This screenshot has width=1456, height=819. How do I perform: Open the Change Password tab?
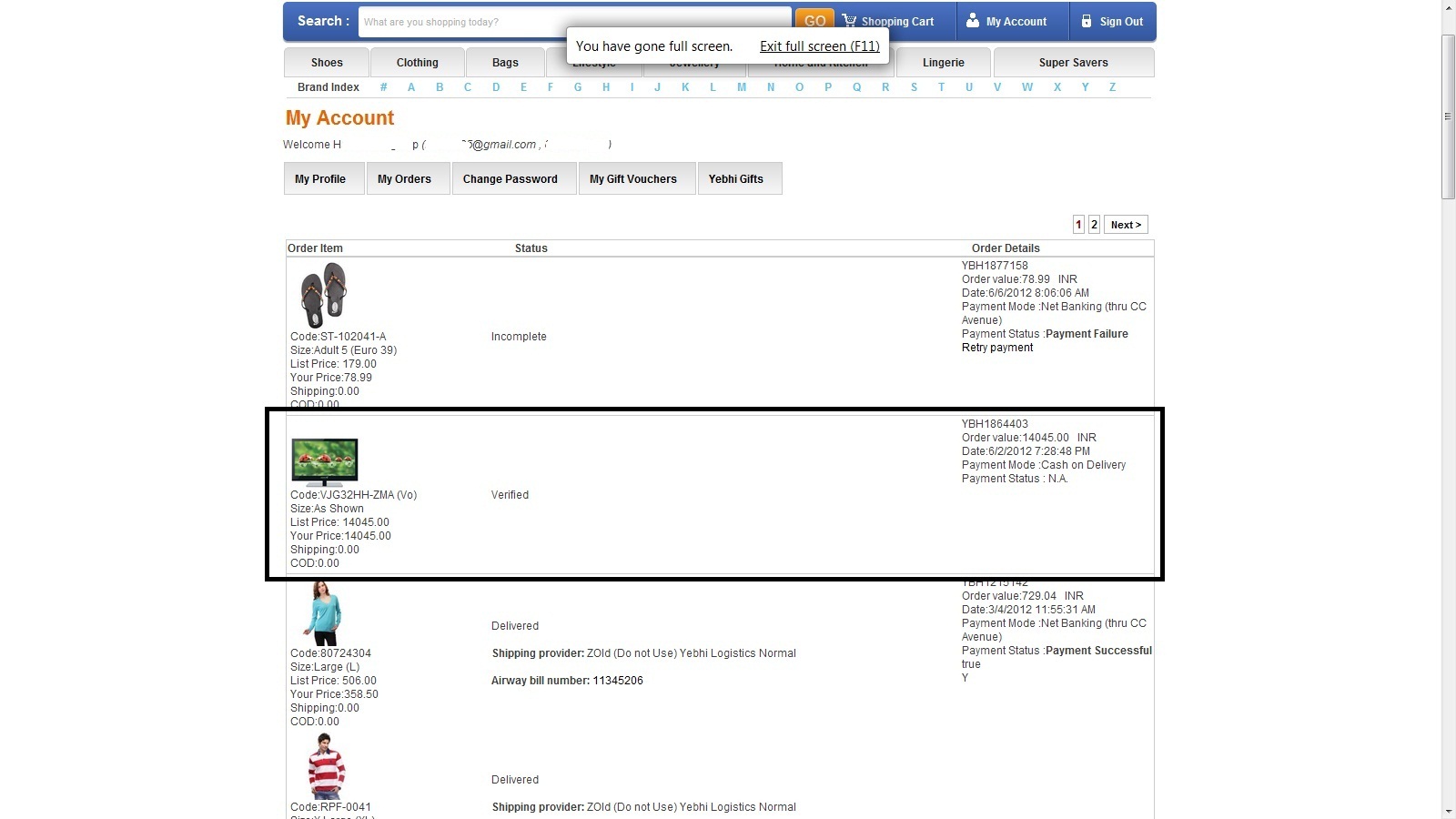pos(510,179)
